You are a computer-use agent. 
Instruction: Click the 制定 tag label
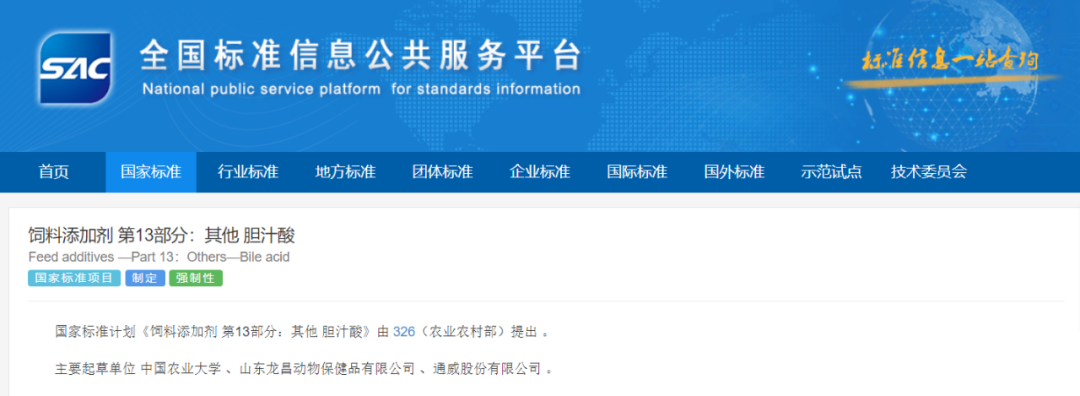(x=145, y=278)
